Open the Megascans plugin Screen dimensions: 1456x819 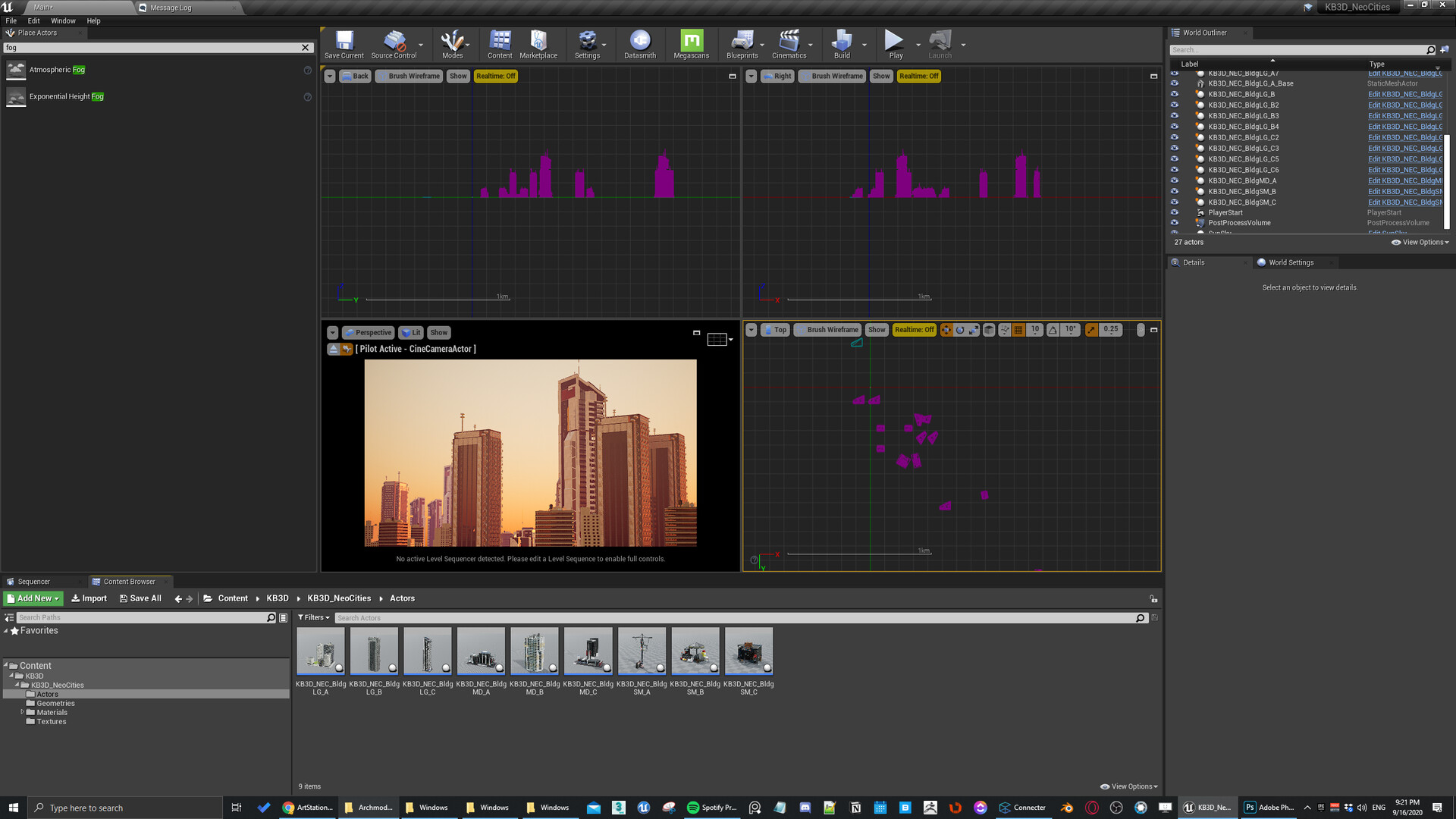691,45
